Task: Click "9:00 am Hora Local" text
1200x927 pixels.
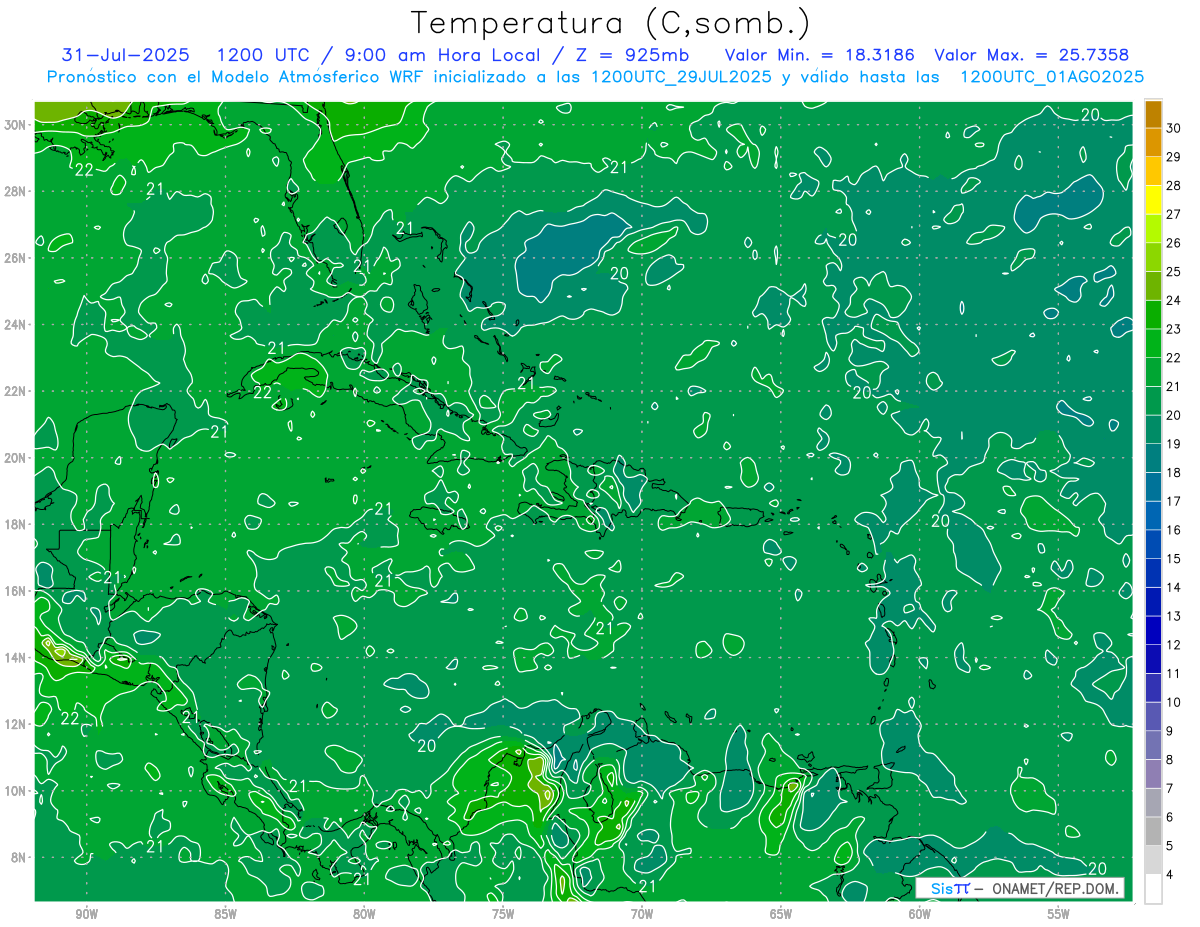Action: pyautogui.click(x=441, y=55)
